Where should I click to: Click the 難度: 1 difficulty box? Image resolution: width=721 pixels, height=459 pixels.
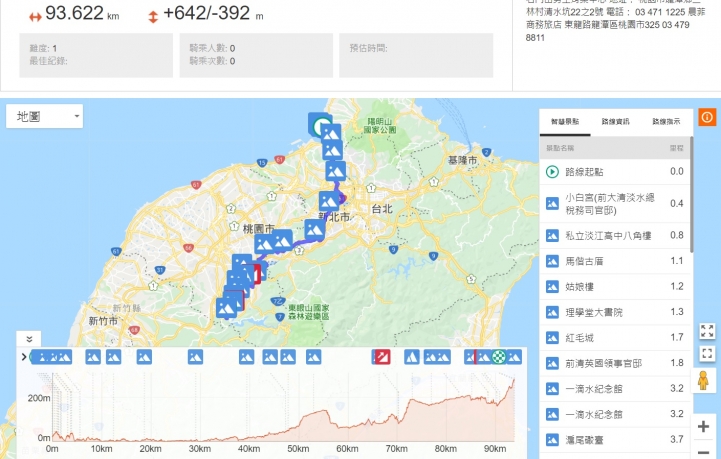(x=96, y=55)
